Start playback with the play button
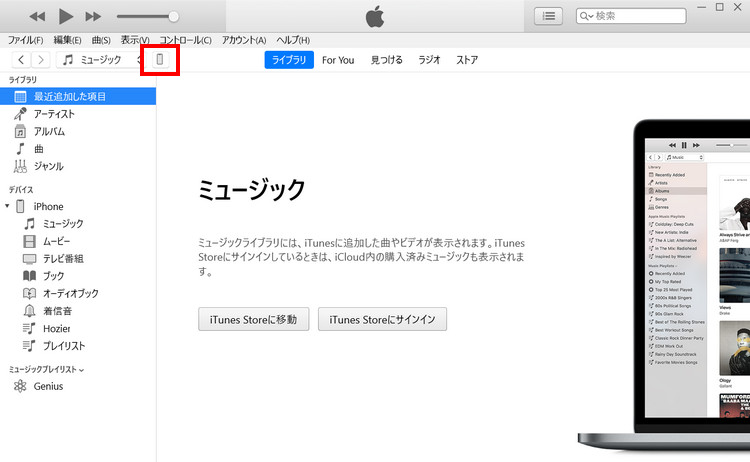Screen dimensions: 750x462 (x=65, y=16)
